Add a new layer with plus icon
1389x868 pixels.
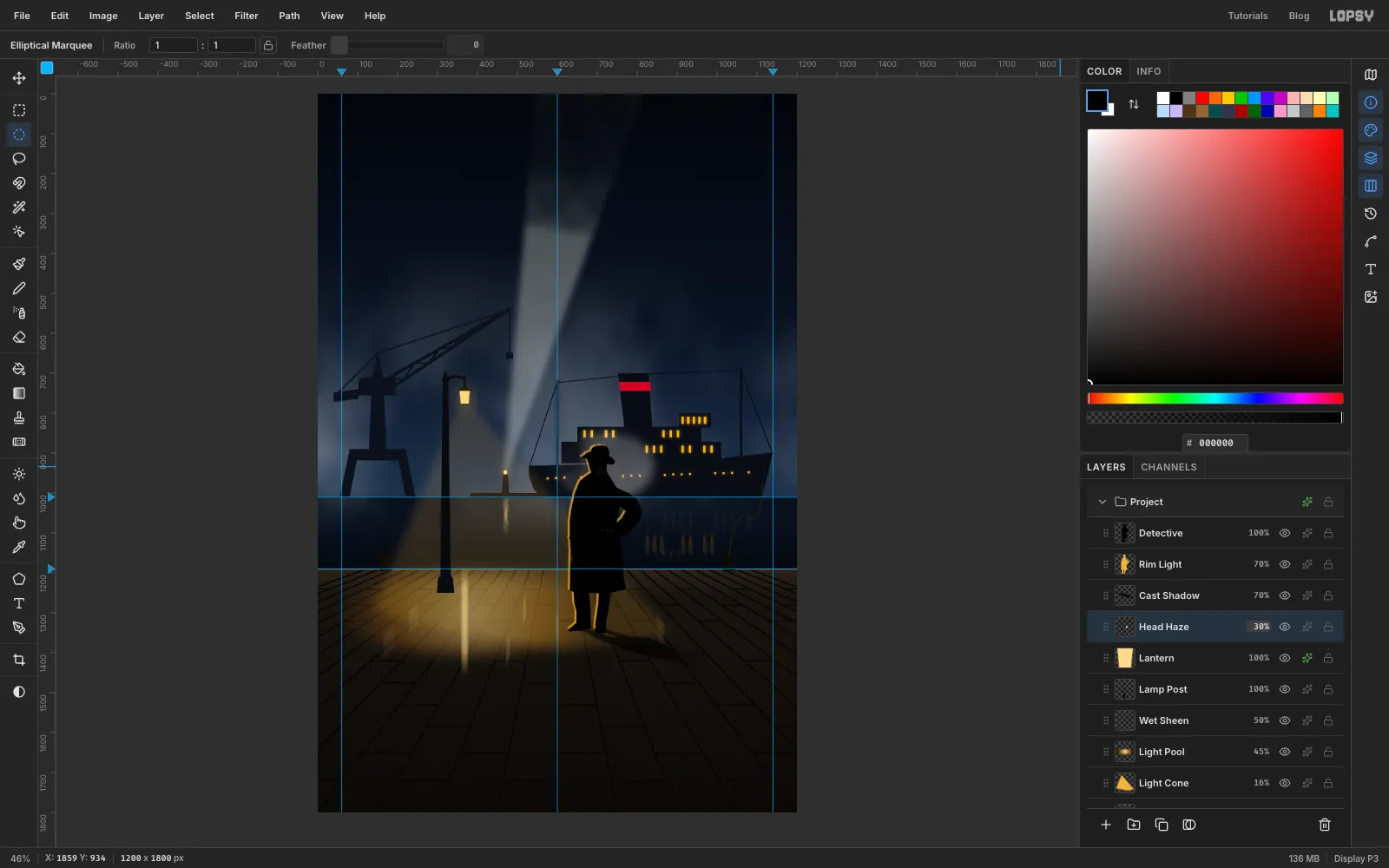[x=1106, y=825]
